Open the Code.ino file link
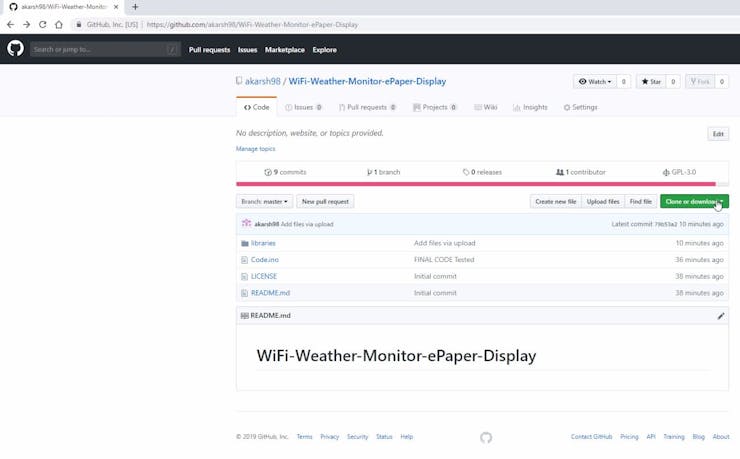The width and height of the screenshot is (740, 459). tap(264, 260)
